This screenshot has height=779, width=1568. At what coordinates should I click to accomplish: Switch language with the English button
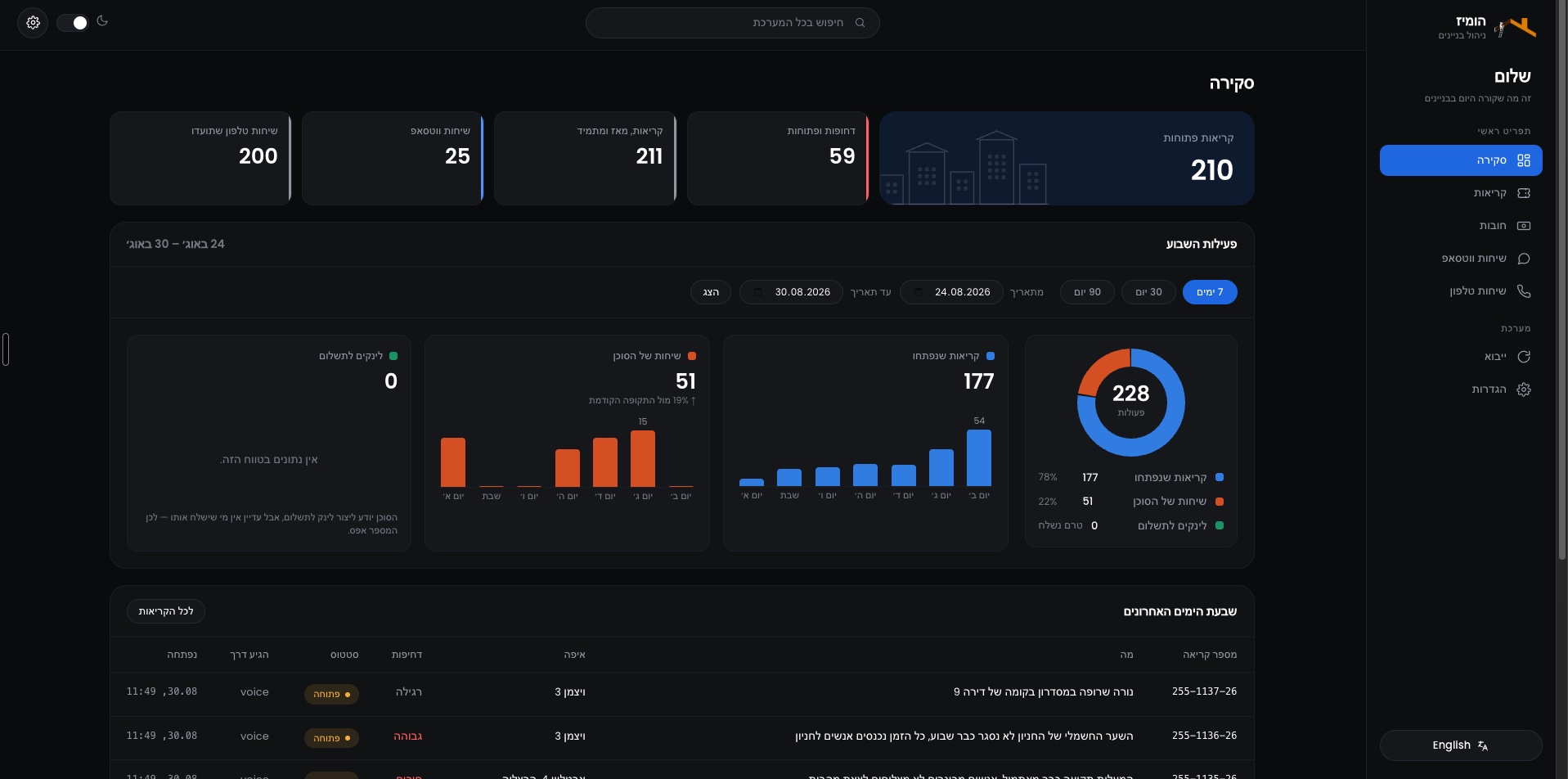pyautogui.click(x=1461, y=745)
